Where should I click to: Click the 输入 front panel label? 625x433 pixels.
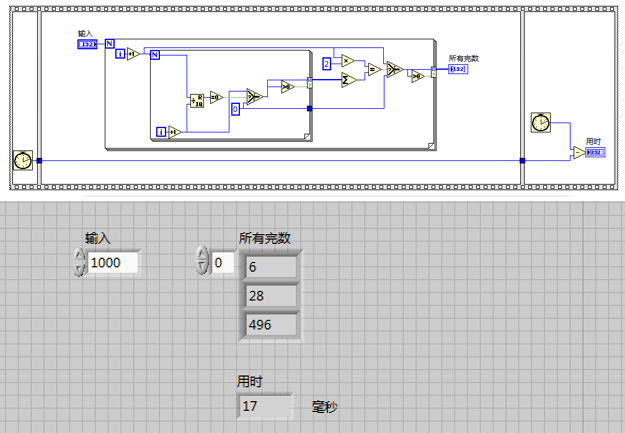98,238
